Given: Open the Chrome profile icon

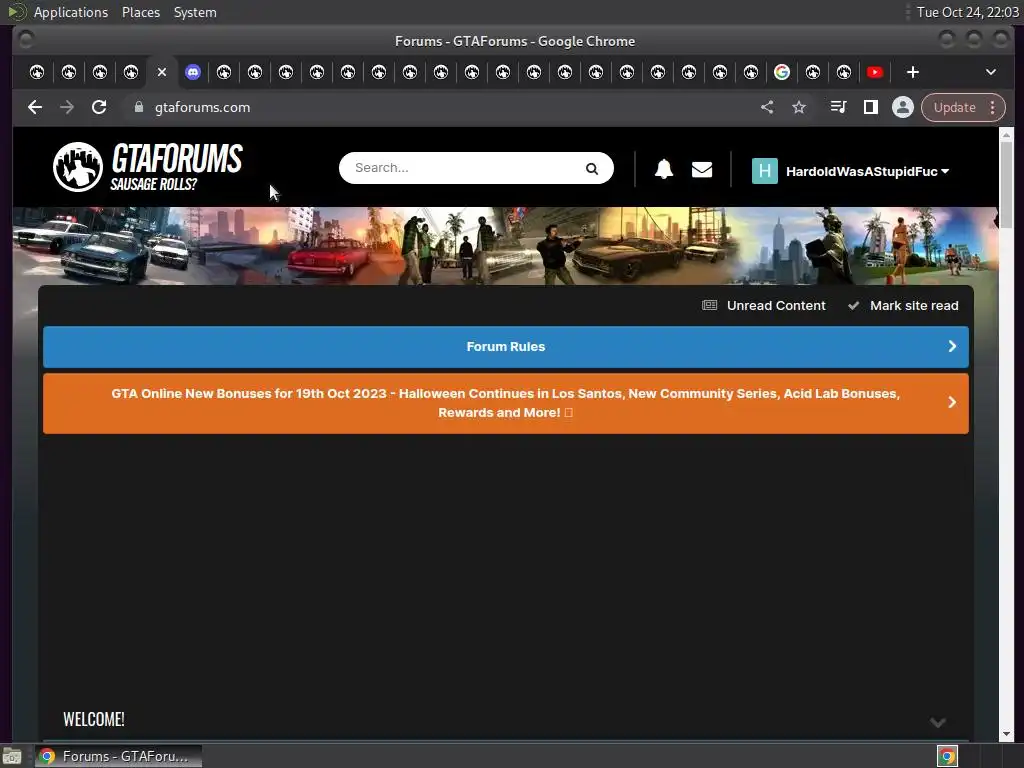Looking at the screenshot, I should (x=903, y=107).
